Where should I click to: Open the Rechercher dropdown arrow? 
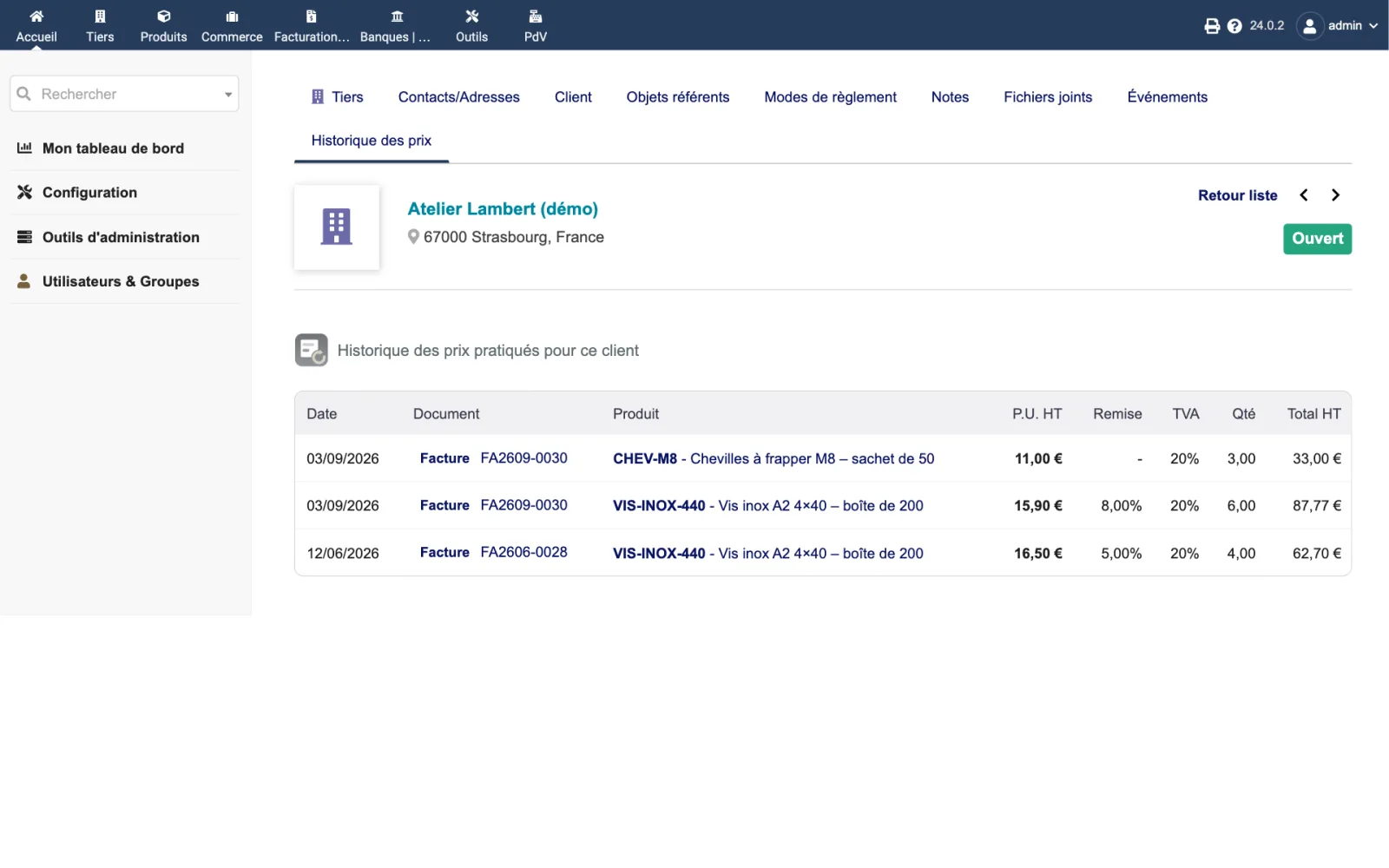click(228, 95)
